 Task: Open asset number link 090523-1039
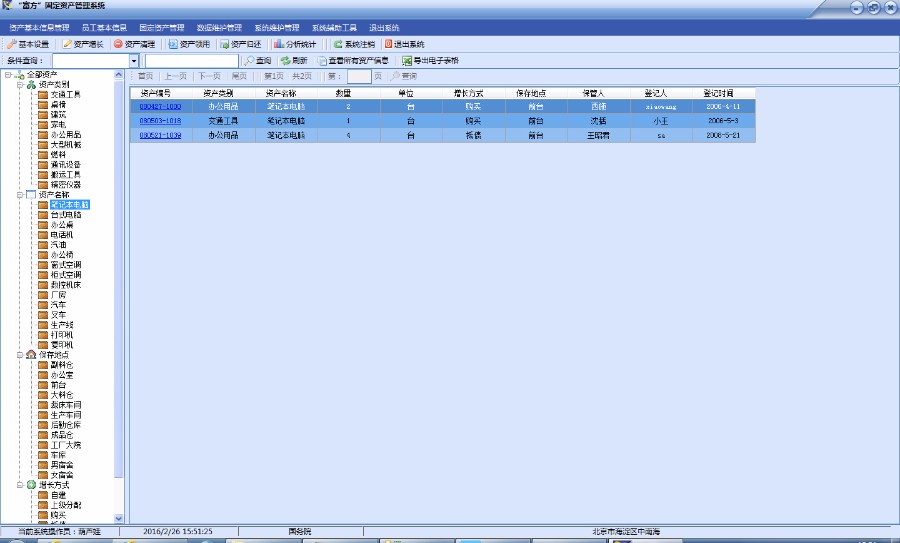[x=160, y=135]
